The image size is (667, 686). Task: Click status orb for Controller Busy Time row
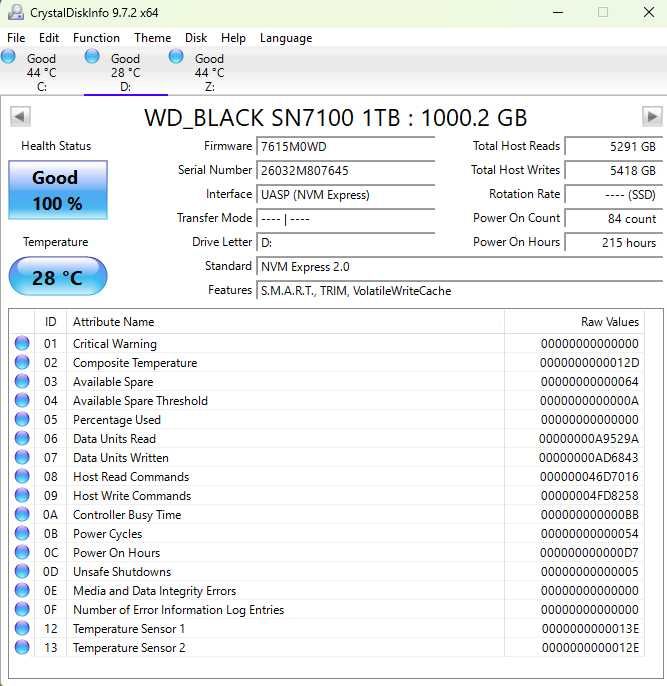click(x=22, y=514)
